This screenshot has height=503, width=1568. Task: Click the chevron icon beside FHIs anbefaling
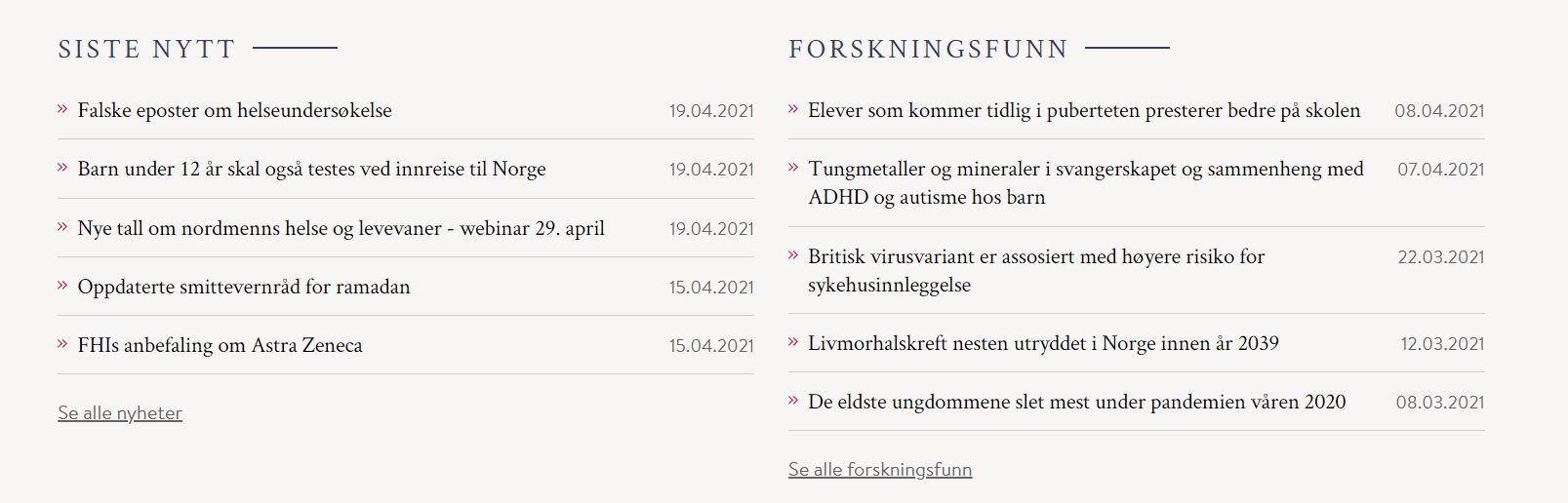coord(62,344)
